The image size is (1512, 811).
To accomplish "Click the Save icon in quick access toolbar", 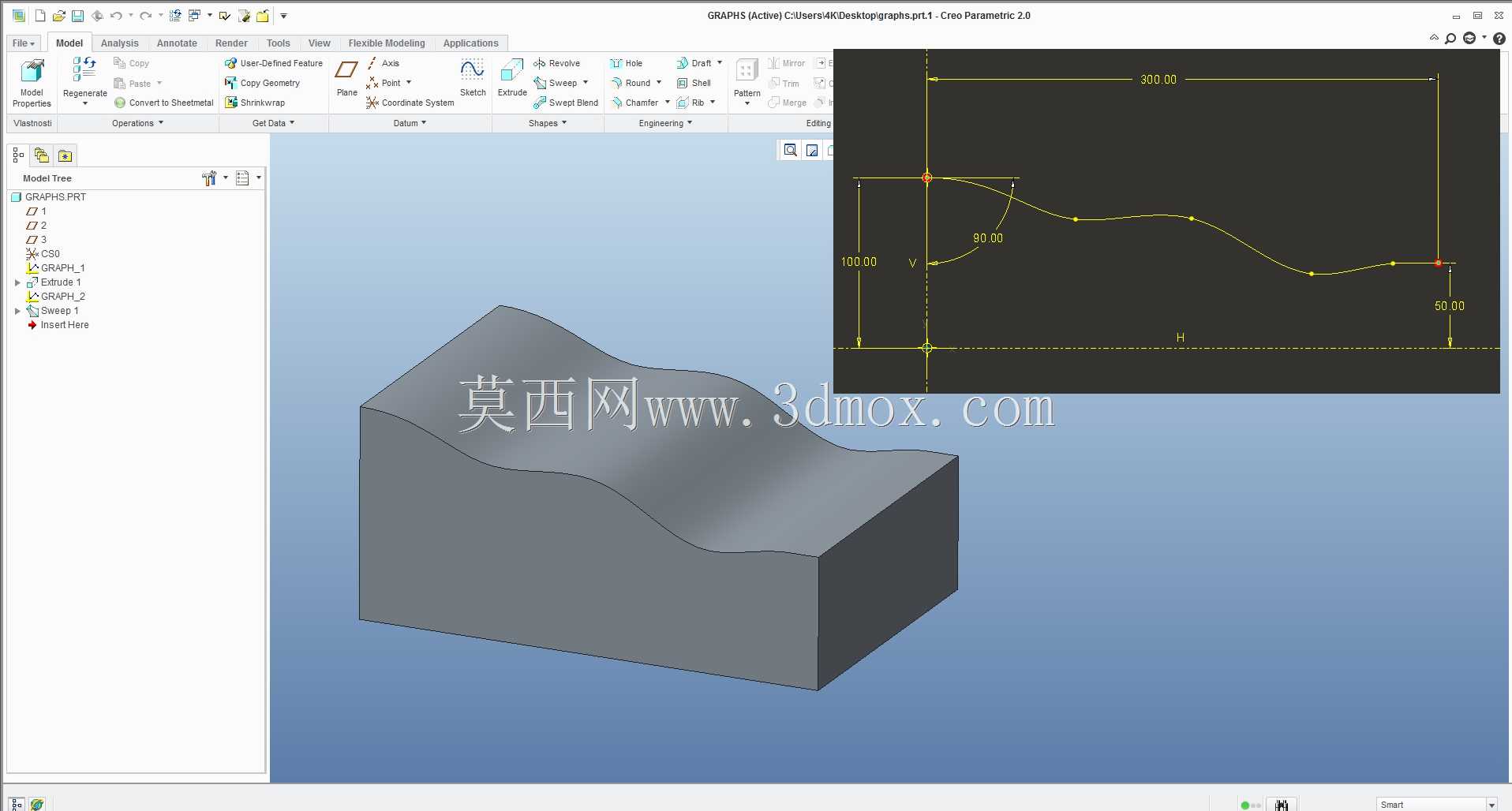I will point(77,16).
